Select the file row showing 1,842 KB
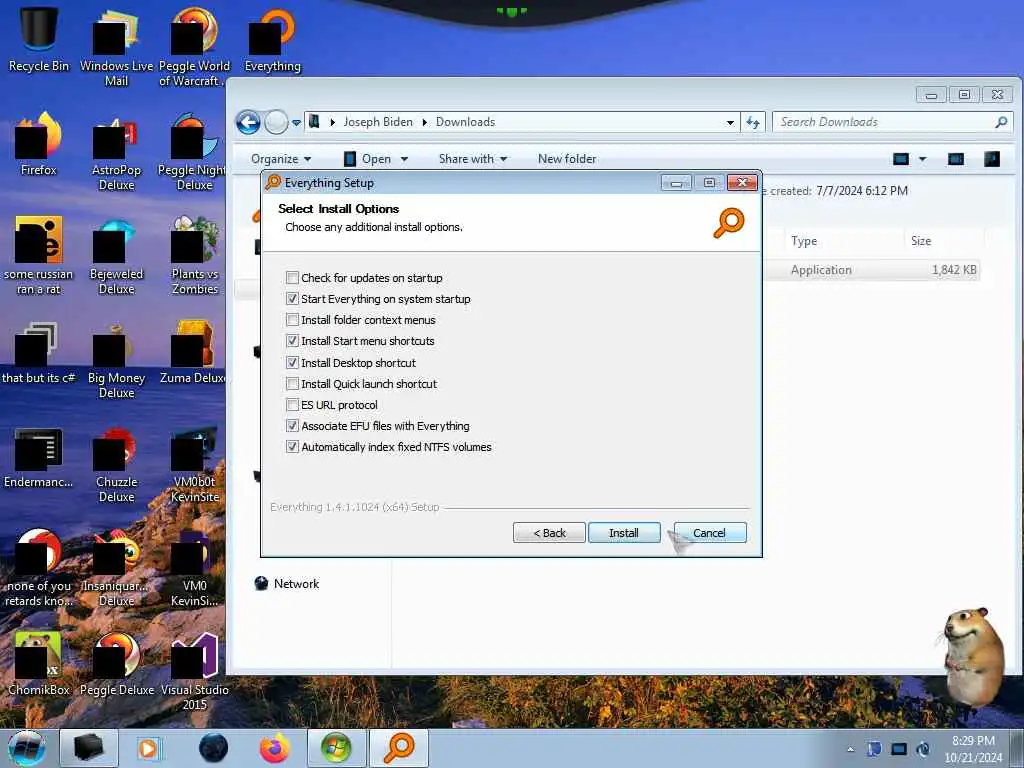 coord(872,270)
